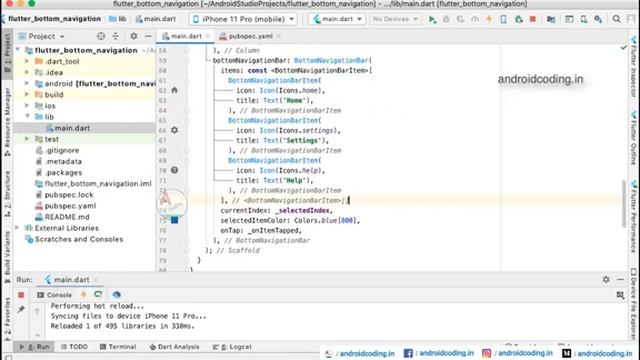This screenshot has width=640, height=360.
Task: Open Flutter Outline side panel
Action: click(633, 138)
